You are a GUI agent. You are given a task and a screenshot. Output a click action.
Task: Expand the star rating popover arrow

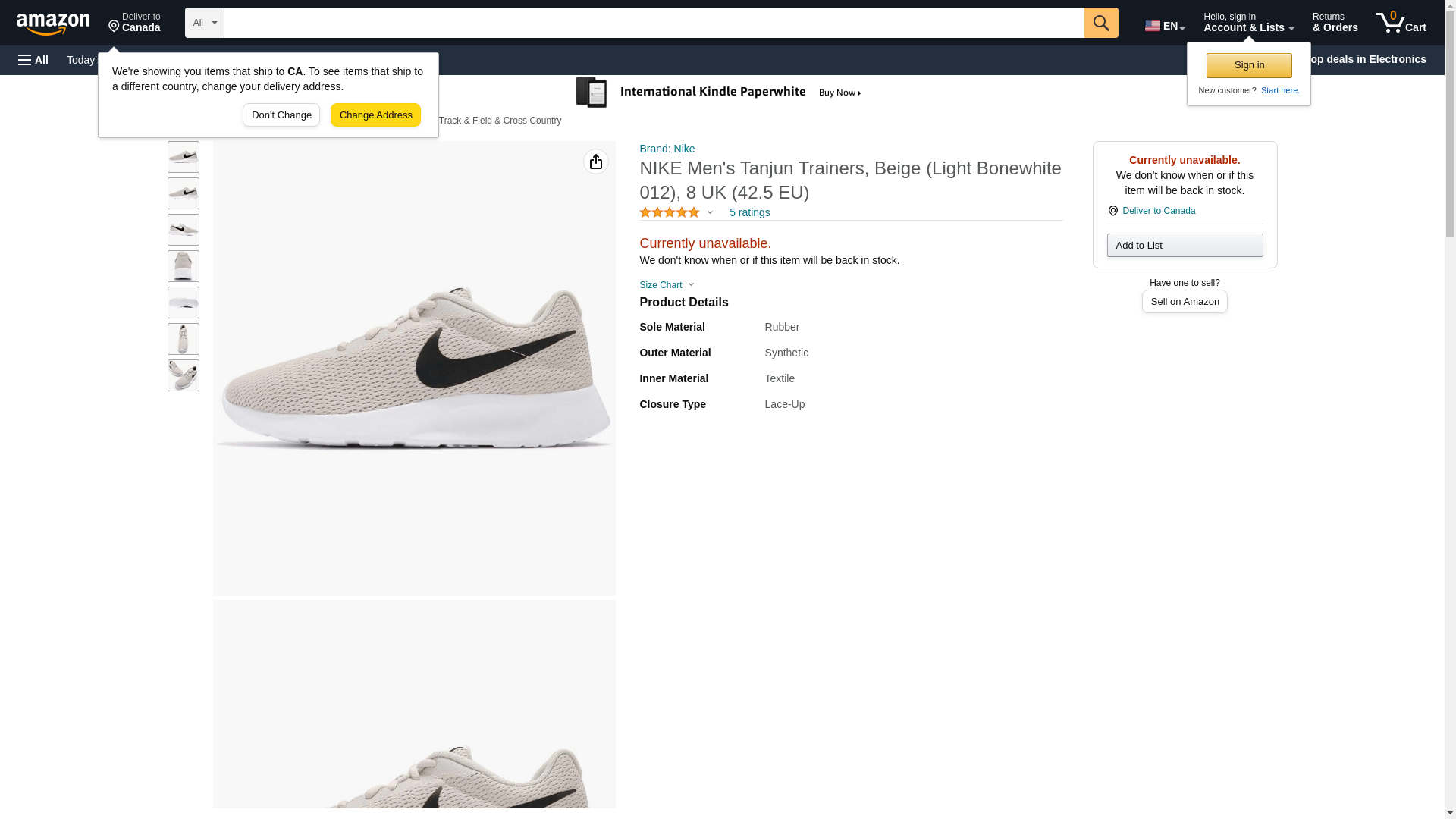pos(711,212)
